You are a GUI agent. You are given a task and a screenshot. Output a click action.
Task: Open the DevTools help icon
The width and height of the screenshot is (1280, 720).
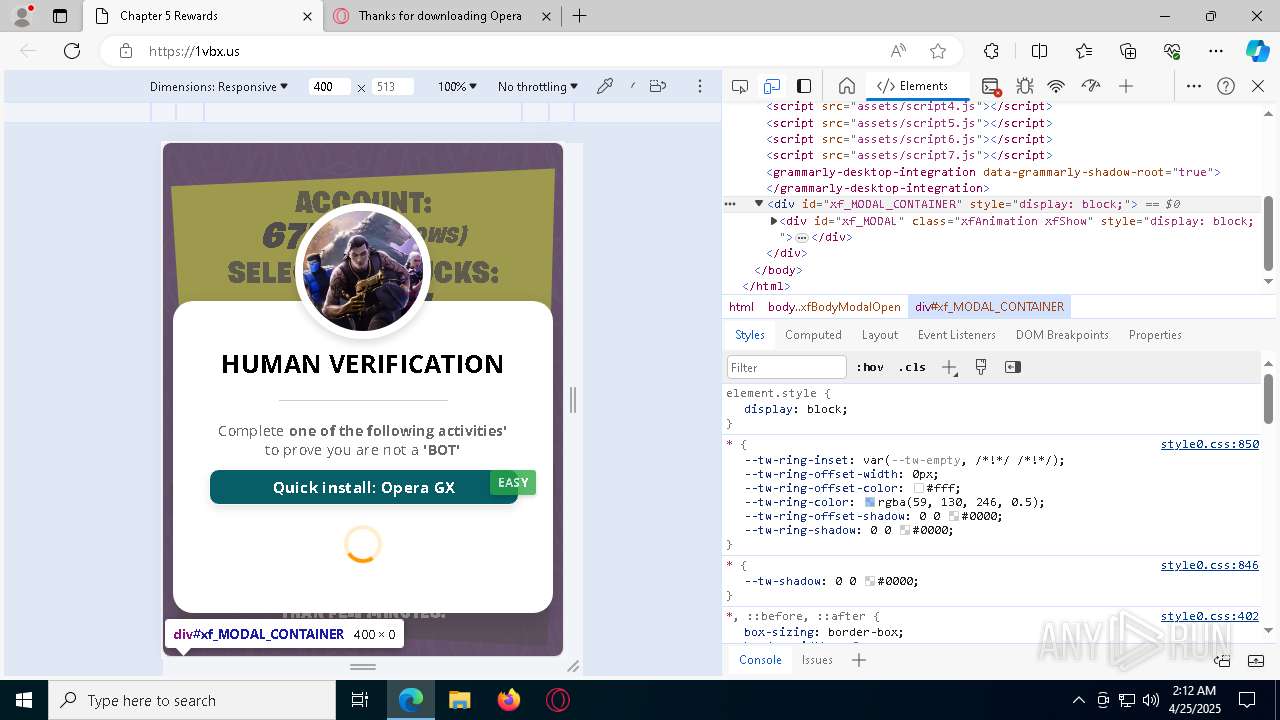(1226, 86)
